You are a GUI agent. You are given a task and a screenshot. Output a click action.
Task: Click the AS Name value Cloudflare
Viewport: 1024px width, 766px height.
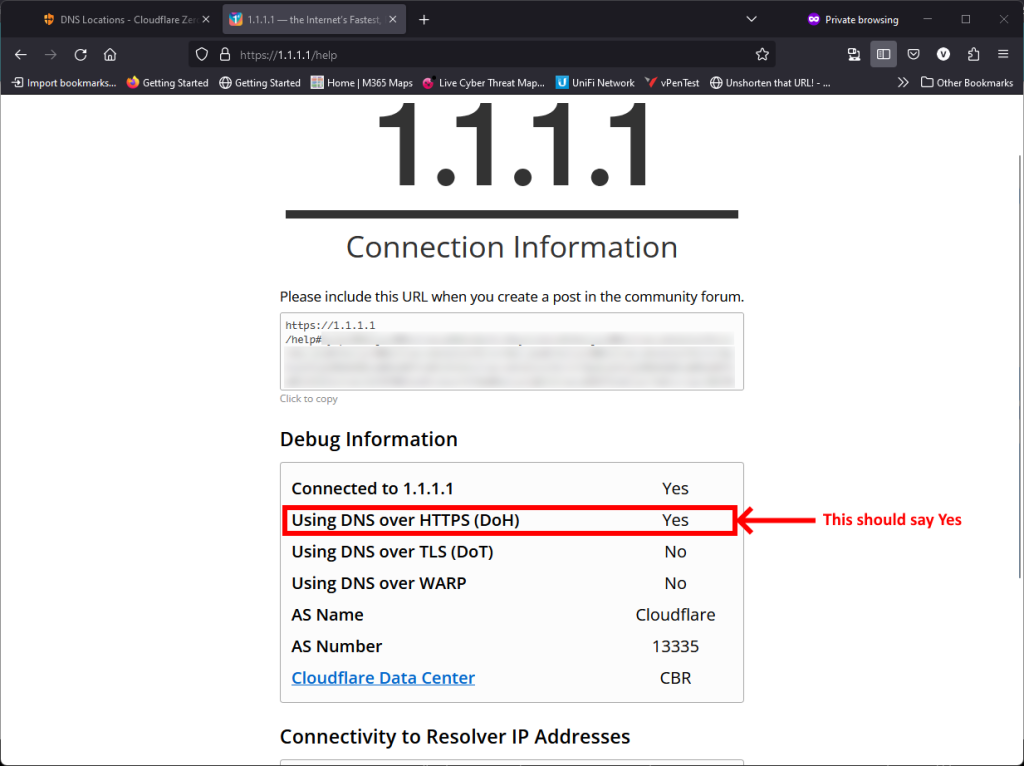pyautogui.click(x=675, y=614)
